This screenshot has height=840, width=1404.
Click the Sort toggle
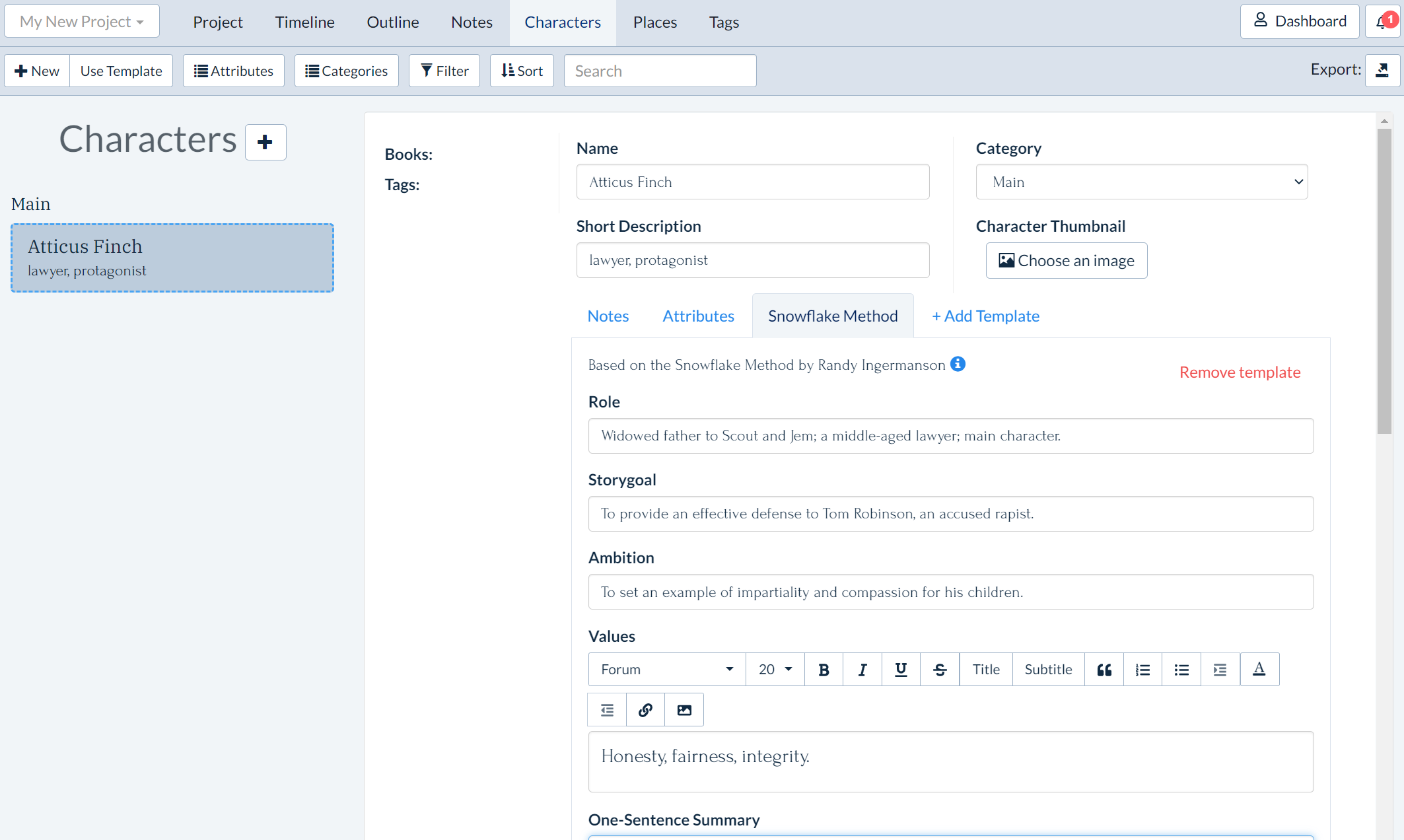click(521, 70)
